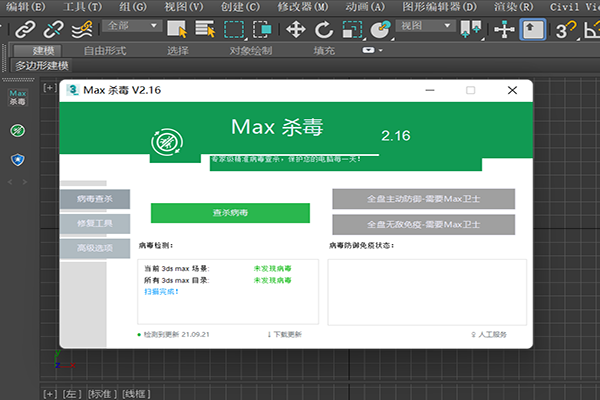600x400 pixels.
Task: Click the left arrow in the sidebar
Action: pyautogui.click(x=10, y=182)
